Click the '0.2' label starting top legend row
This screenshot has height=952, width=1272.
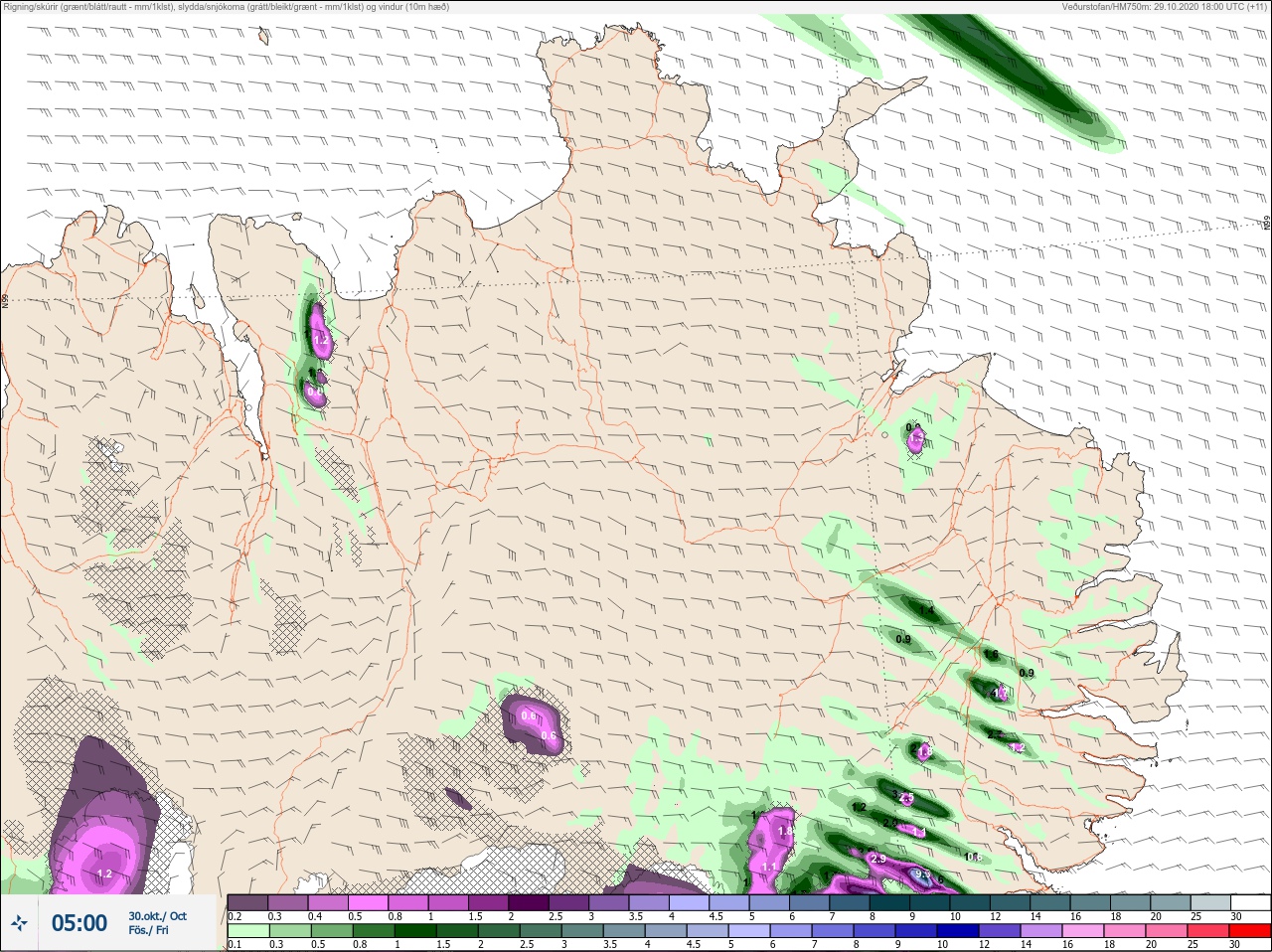click(236, 916)
